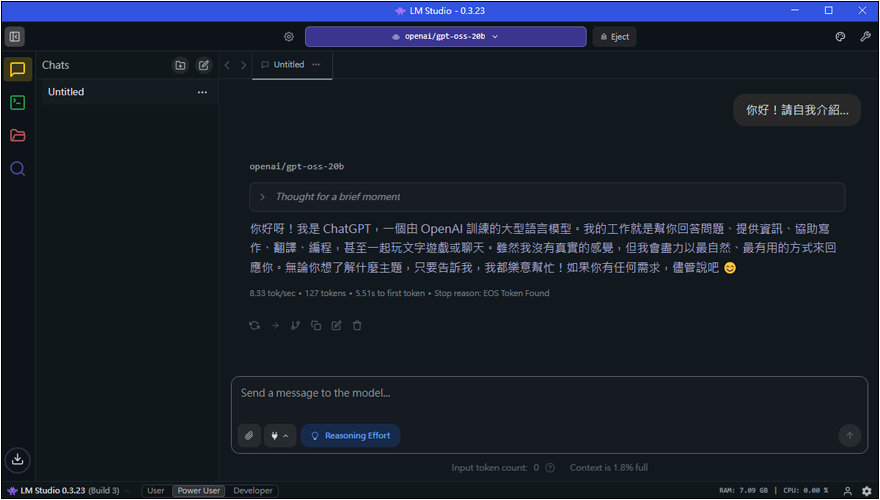Open options menu of Untitled chat in list
Screen dimensions: 880x500
[x=202, y=92]
